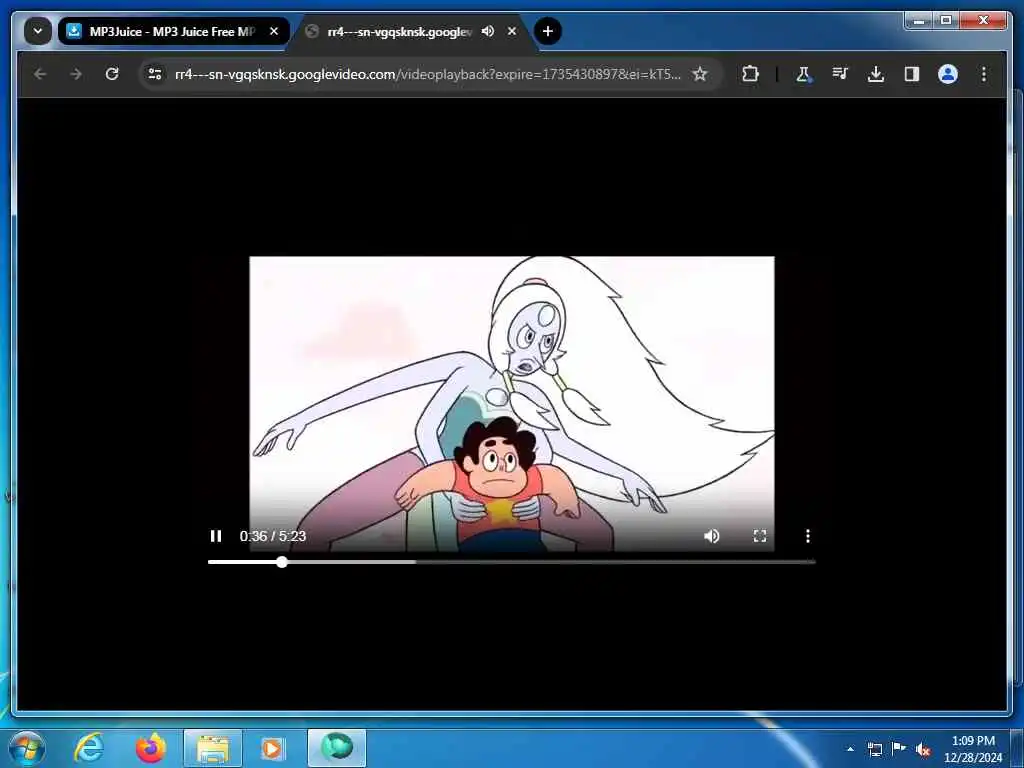Image resolution: width=1024 pixels, height=768 pixels.
Task: Go forward to the next page
Action: tap(76, 74)
